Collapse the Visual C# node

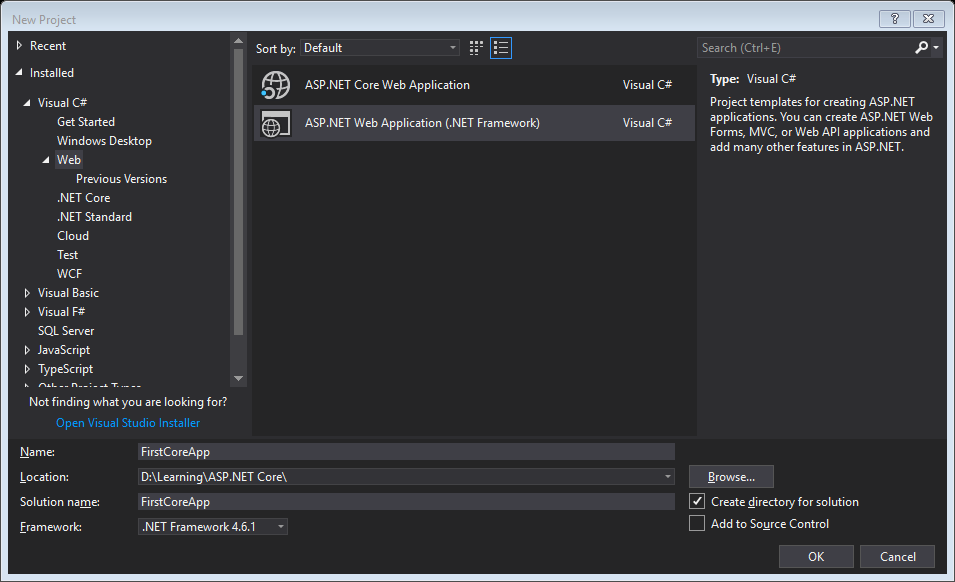pyautogui.click(x=28, y=102)
